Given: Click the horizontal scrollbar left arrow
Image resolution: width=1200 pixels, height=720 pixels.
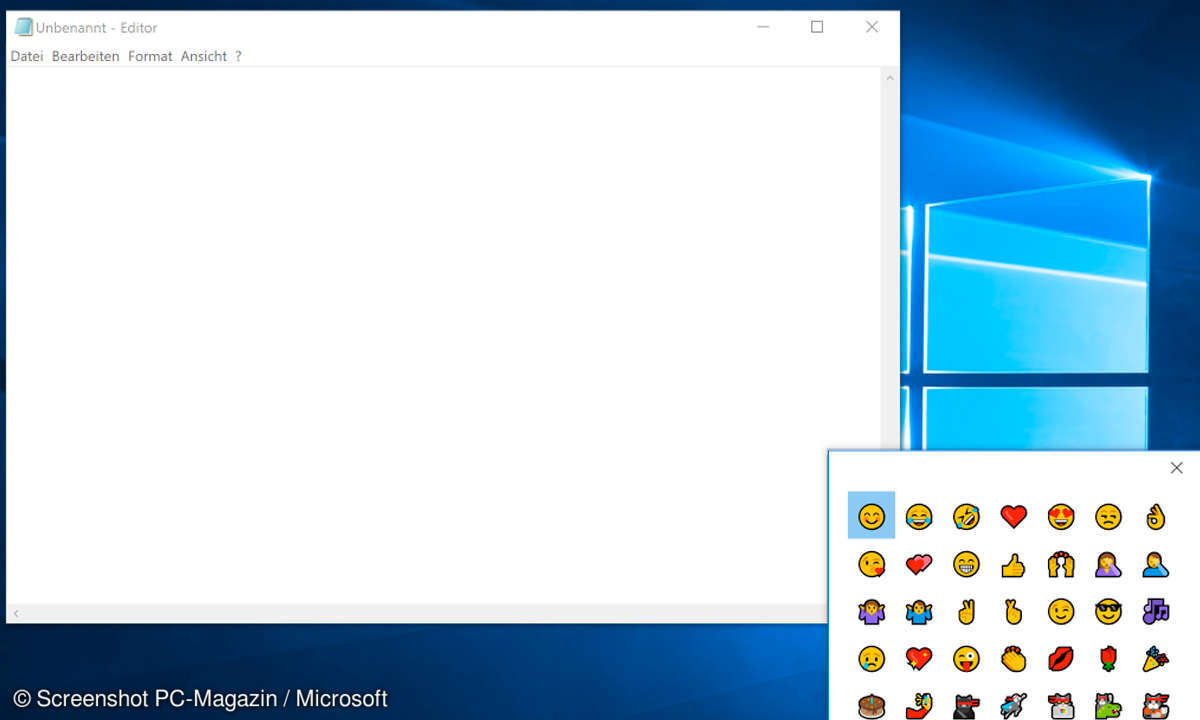Looking at the screenshot, I should pyautogui.click(x=16, y=613).
